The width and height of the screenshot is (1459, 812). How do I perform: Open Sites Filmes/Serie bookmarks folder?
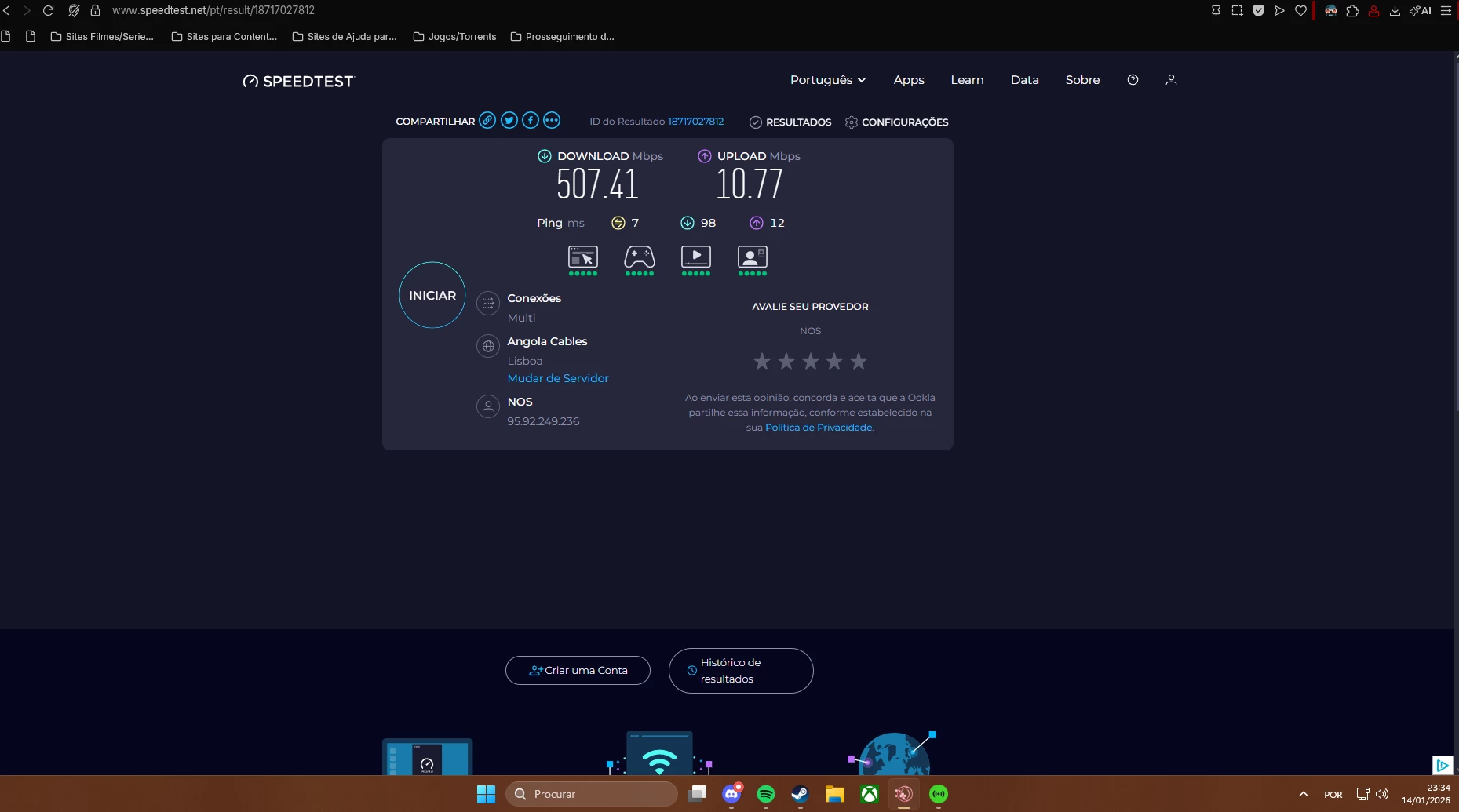click(102, 37)
